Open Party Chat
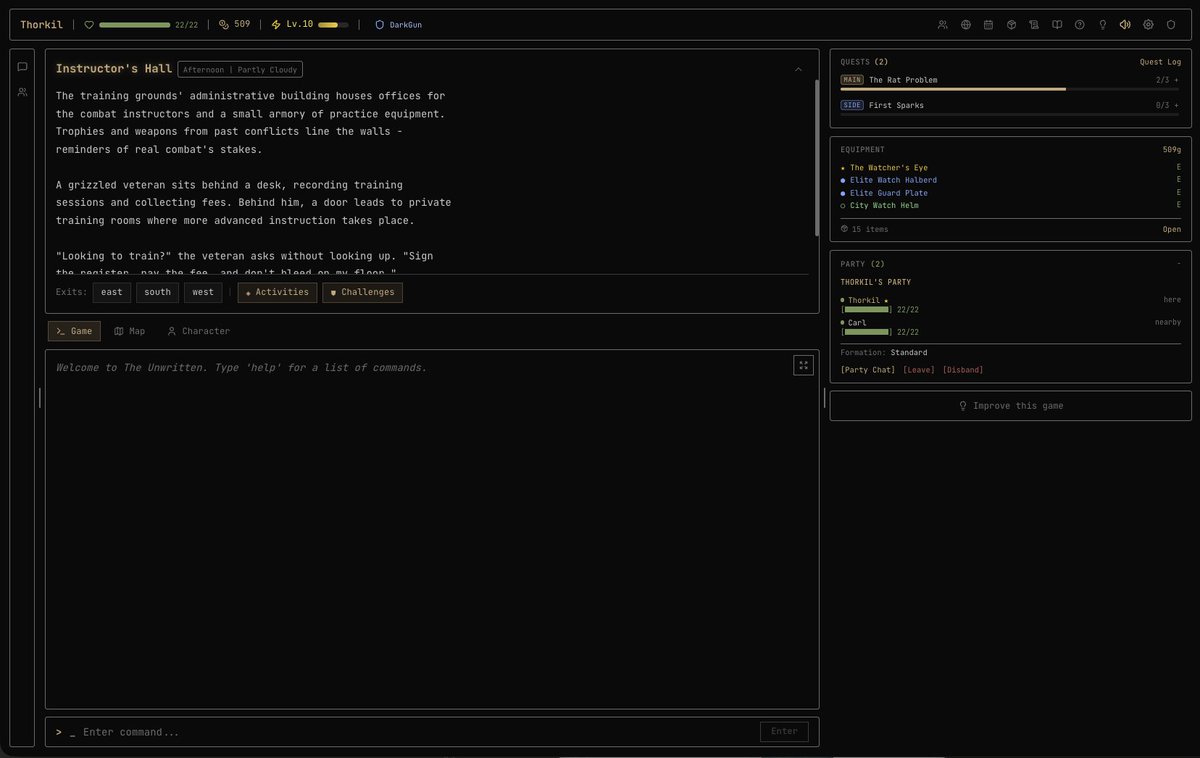The image size is (1200, 758). click(x=868, y=370)
